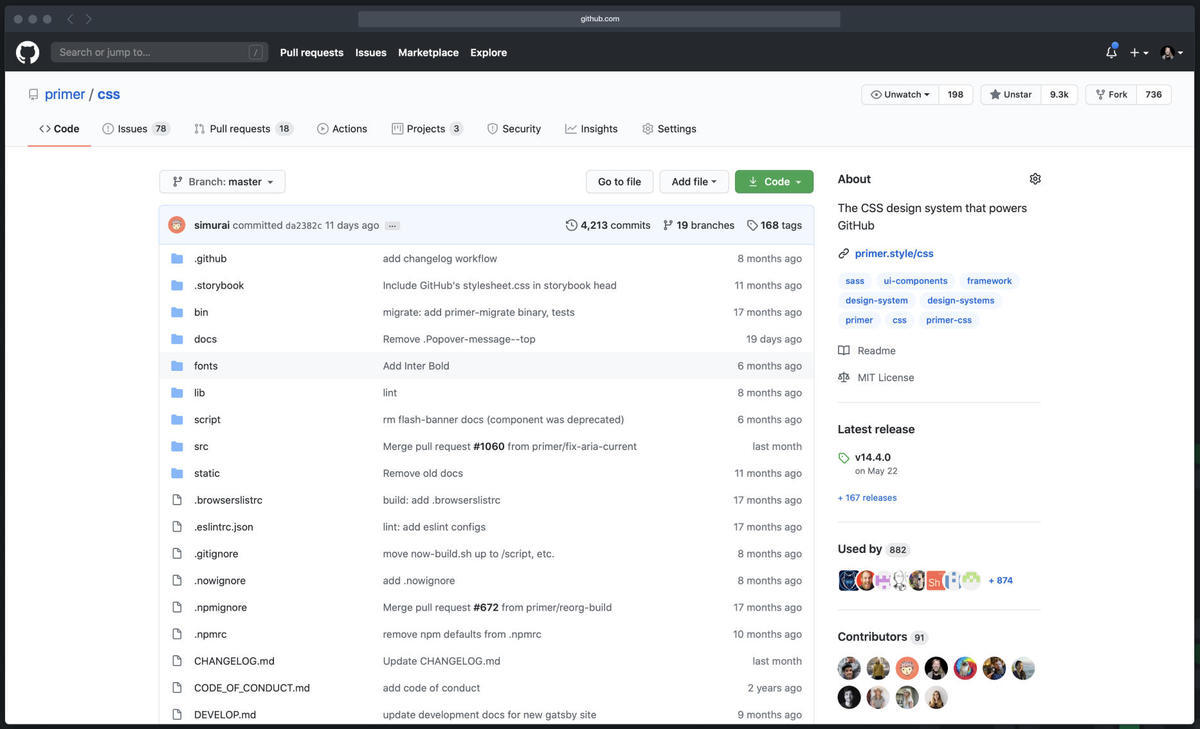Open the bin folder
The image size is (1200, 729).
coord(201,313)
